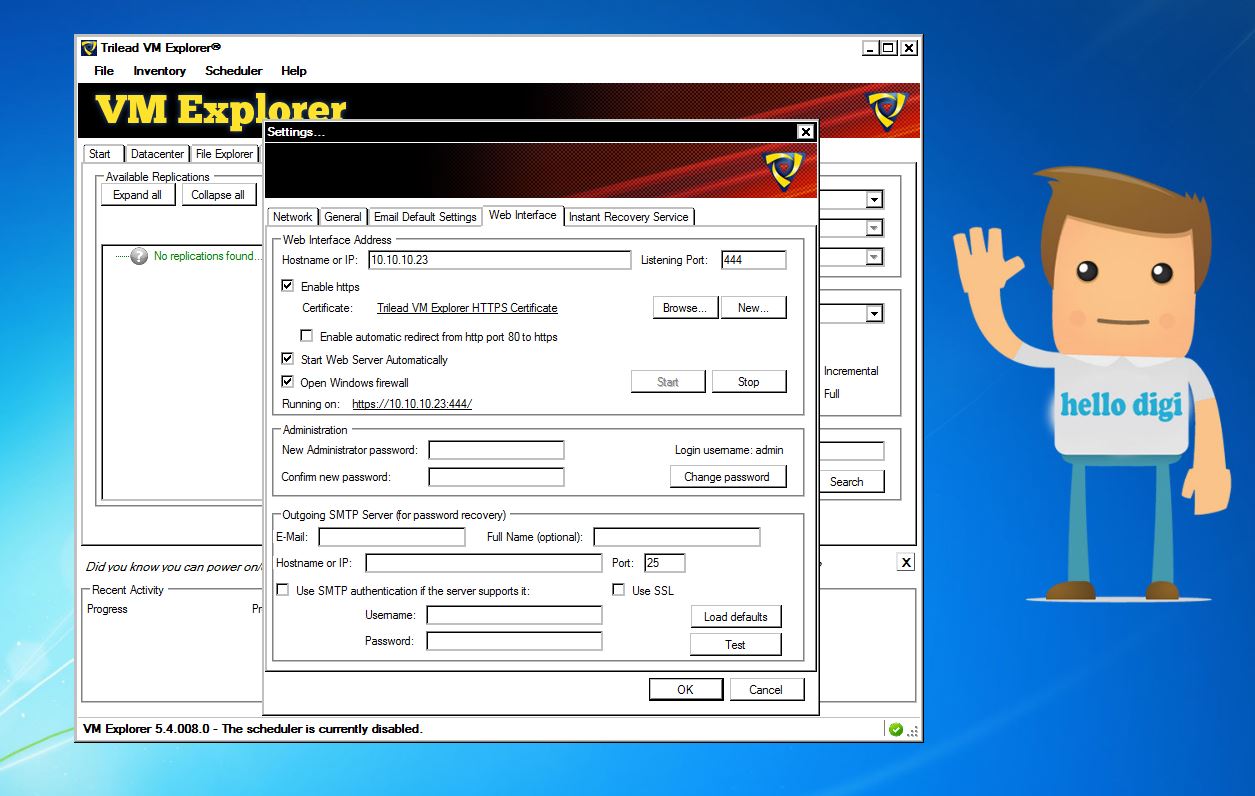Click the Trilead shield logo in Settings dialog
Viewport: 1255px width, 796px height.
tap(783, 169)
